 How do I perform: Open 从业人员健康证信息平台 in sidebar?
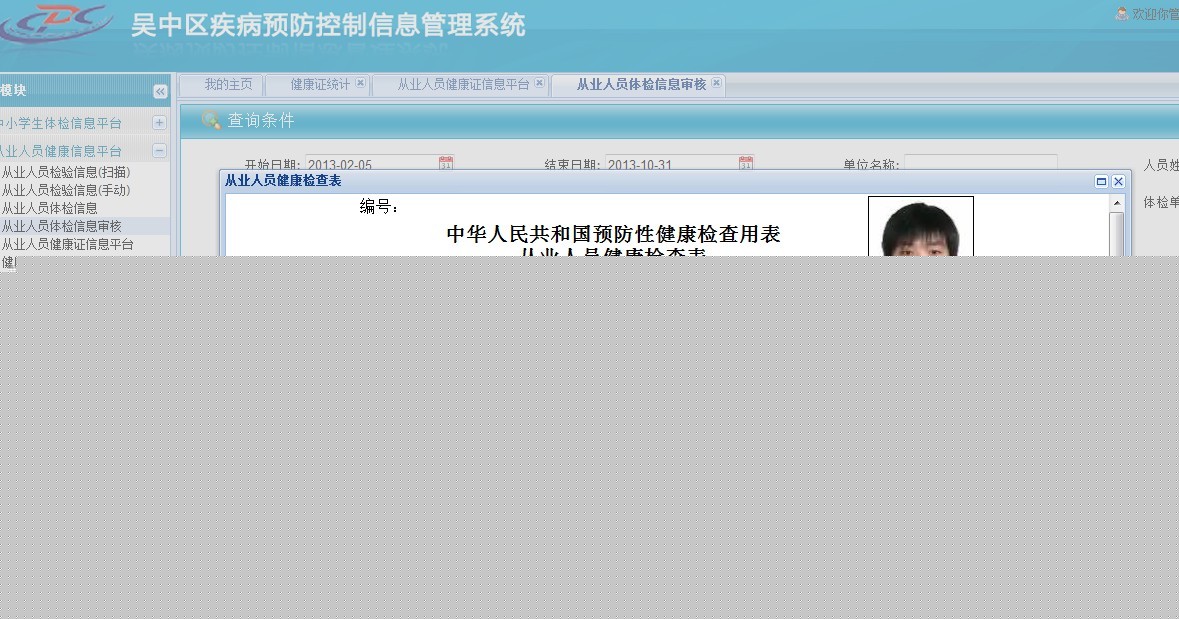pyautogui.click(x=68, y=244)
